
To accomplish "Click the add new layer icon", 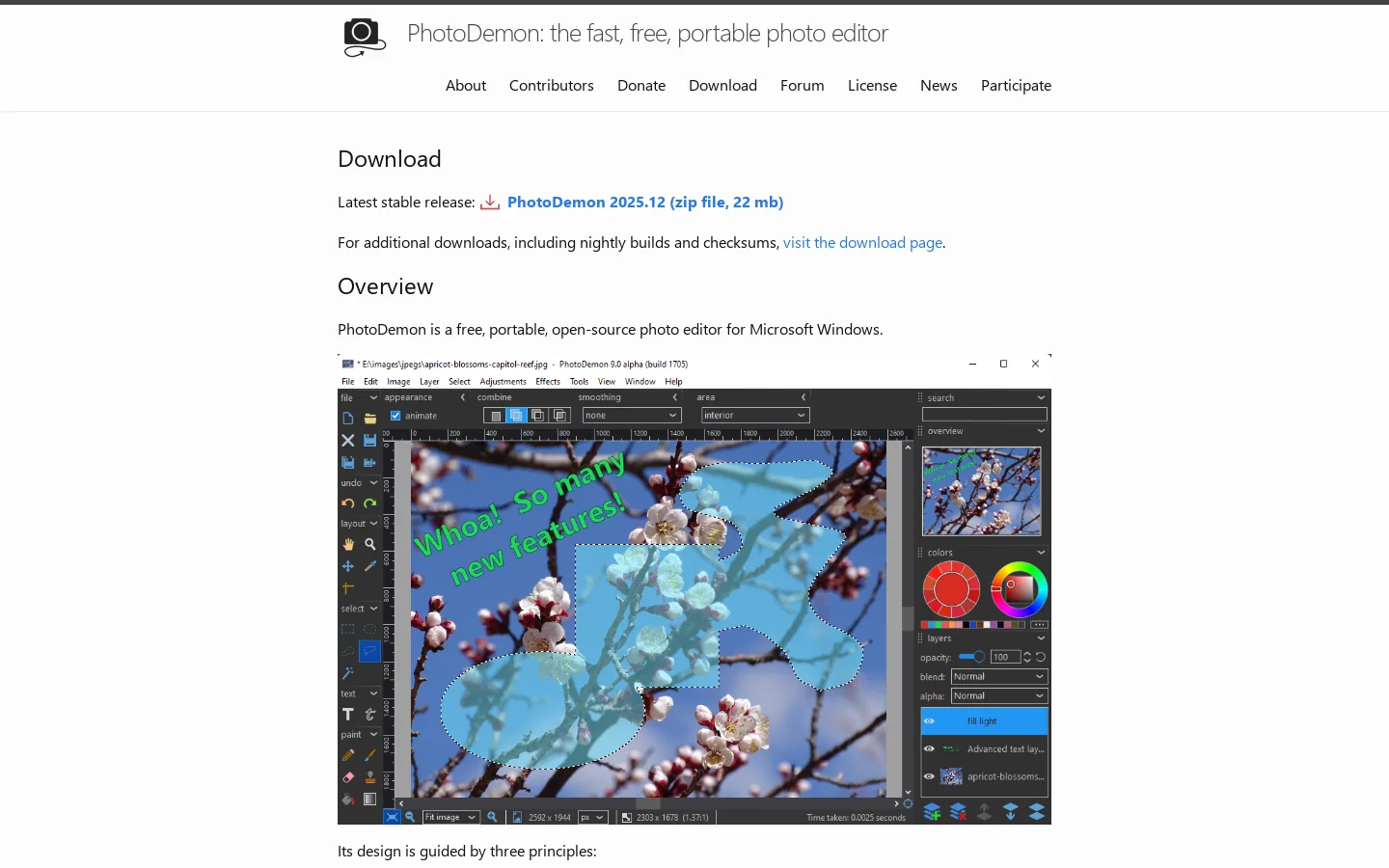I will pos(932,812).
